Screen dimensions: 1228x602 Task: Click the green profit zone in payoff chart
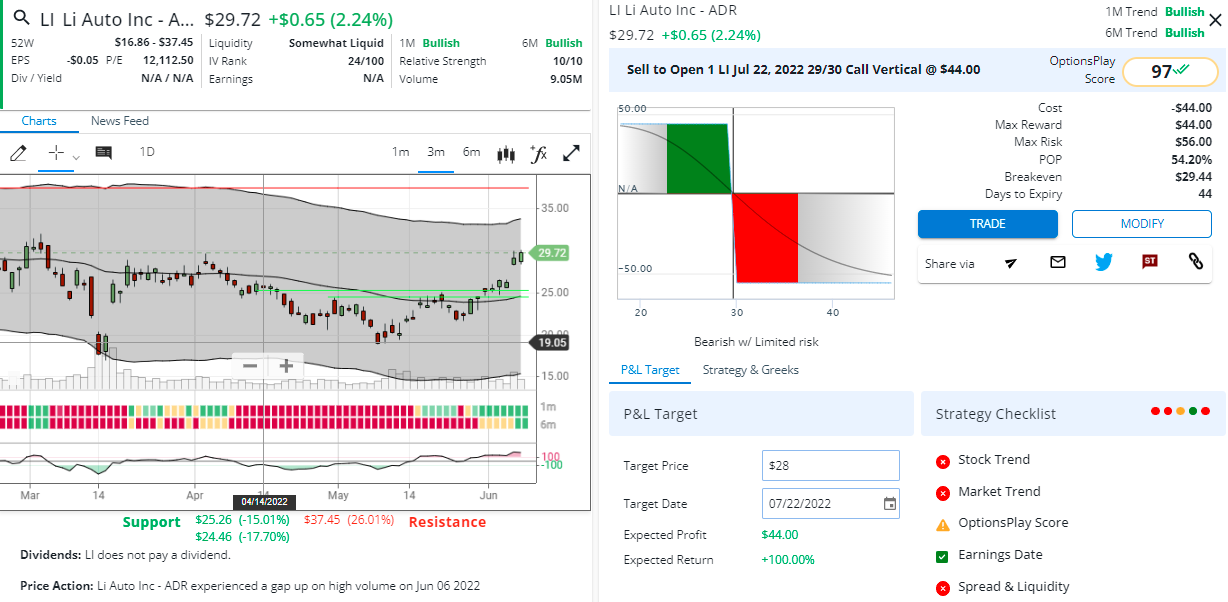(x=697, y=159)
